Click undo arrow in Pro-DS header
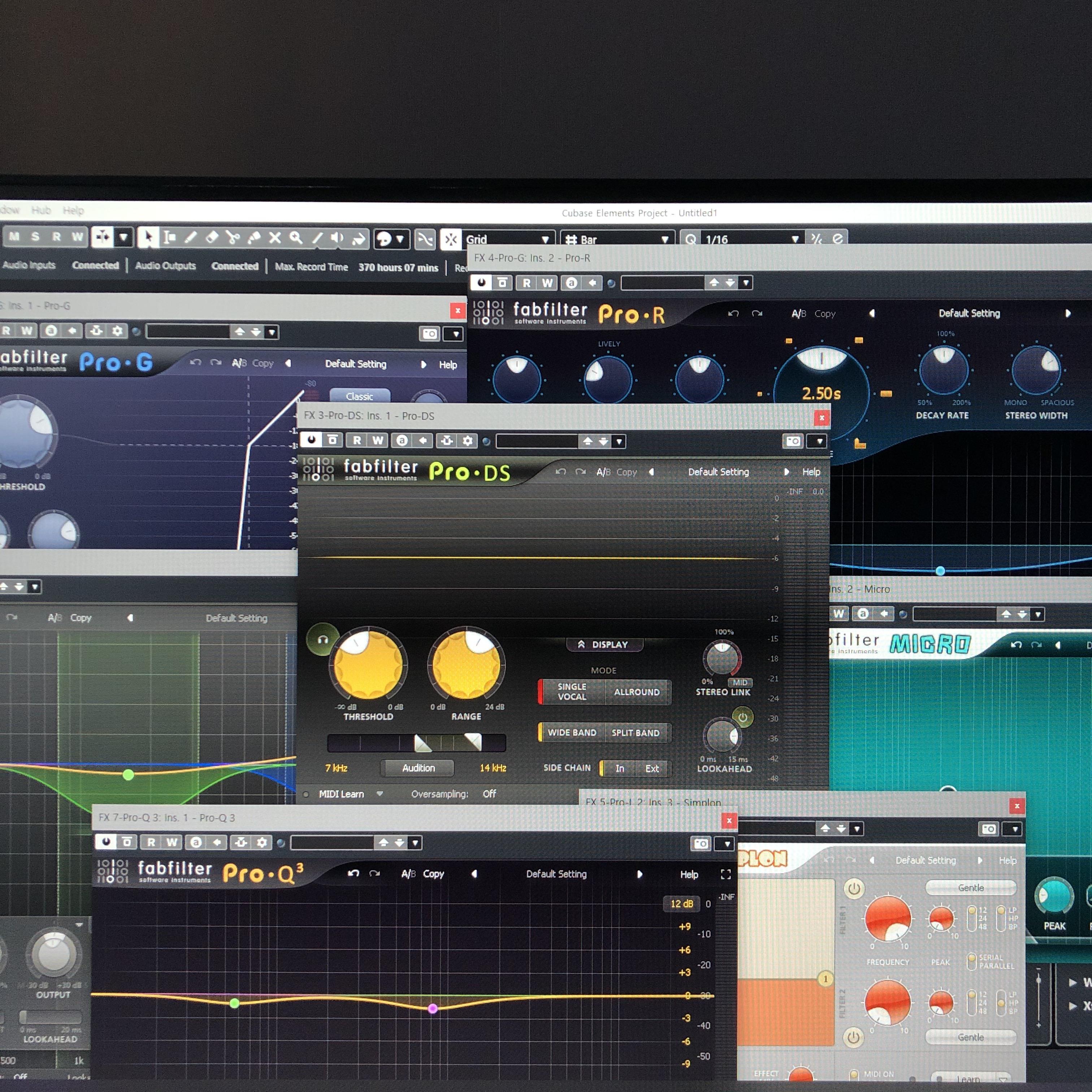 pyautogui.click(x=560, y=471)
